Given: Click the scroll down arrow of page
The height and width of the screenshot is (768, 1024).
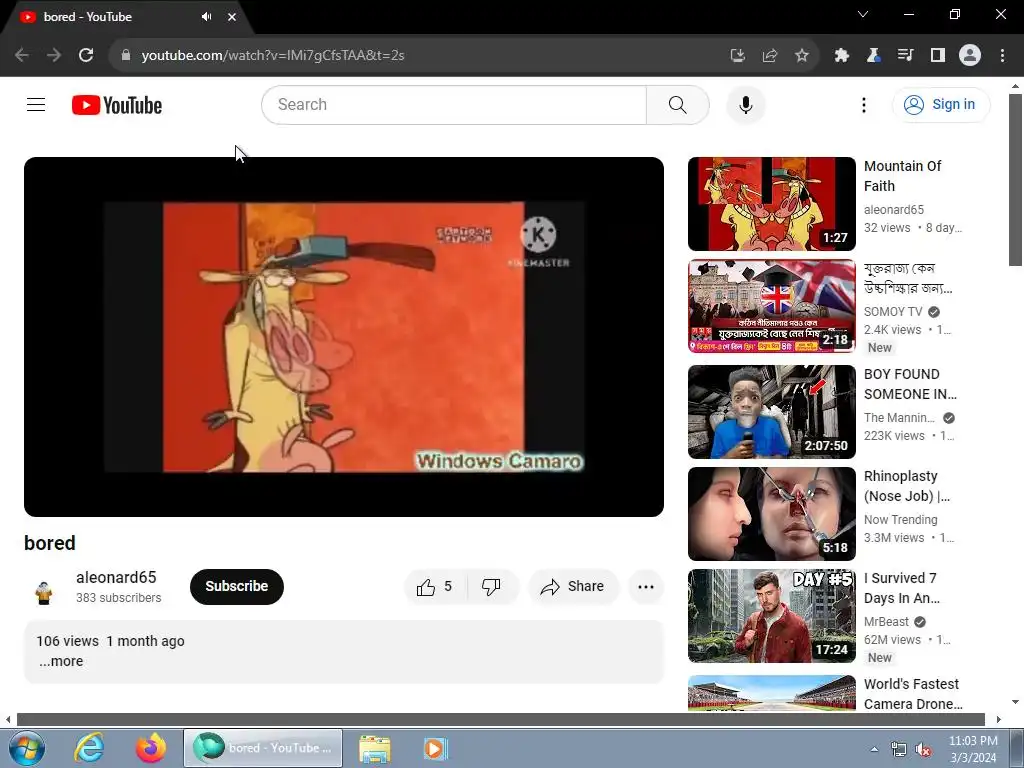Looking at the screenshot, I should pyautogui.click(x=1015, y=702).
